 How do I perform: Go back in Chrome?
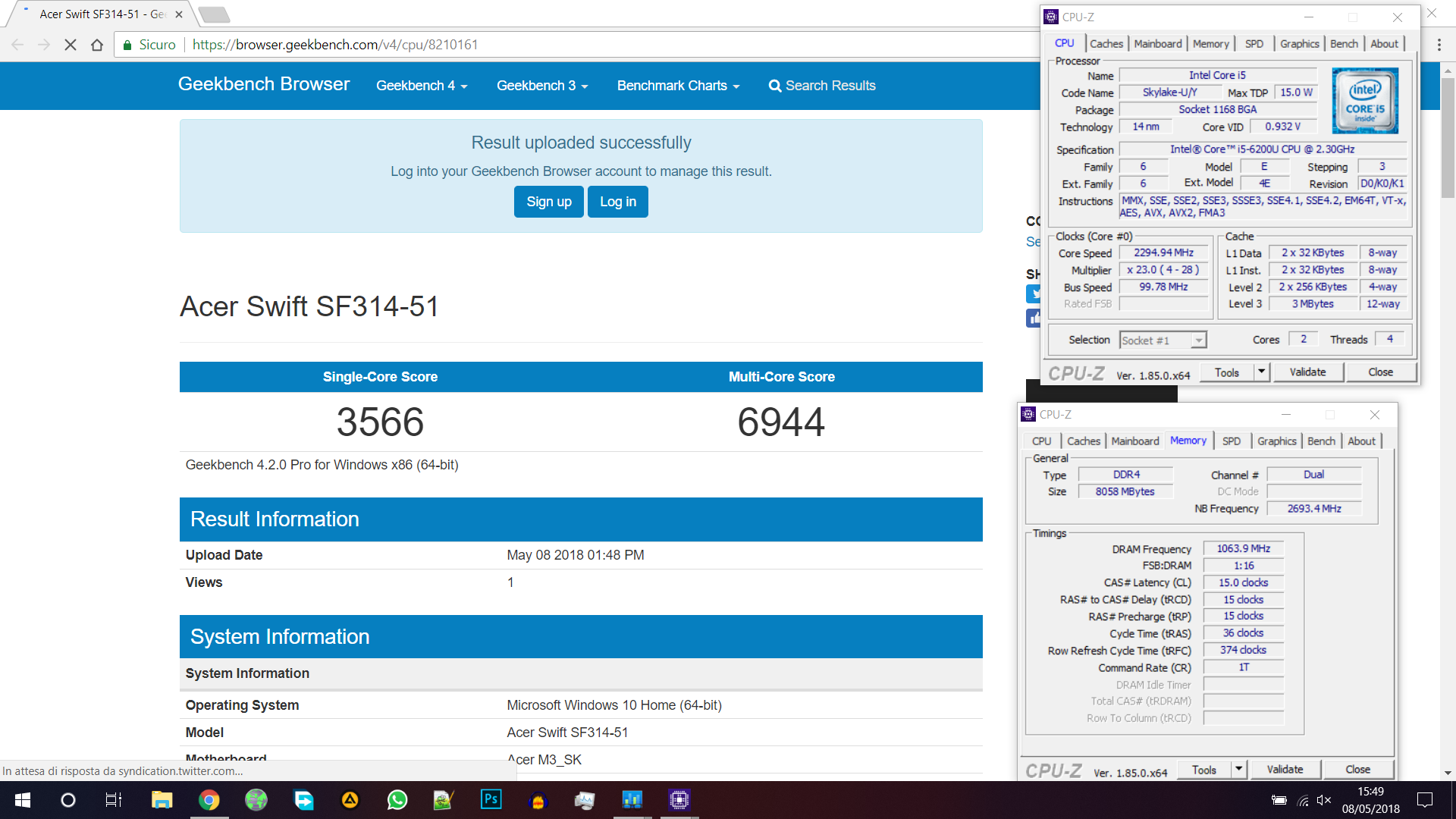pyautogui.click(x=17, y=45)
